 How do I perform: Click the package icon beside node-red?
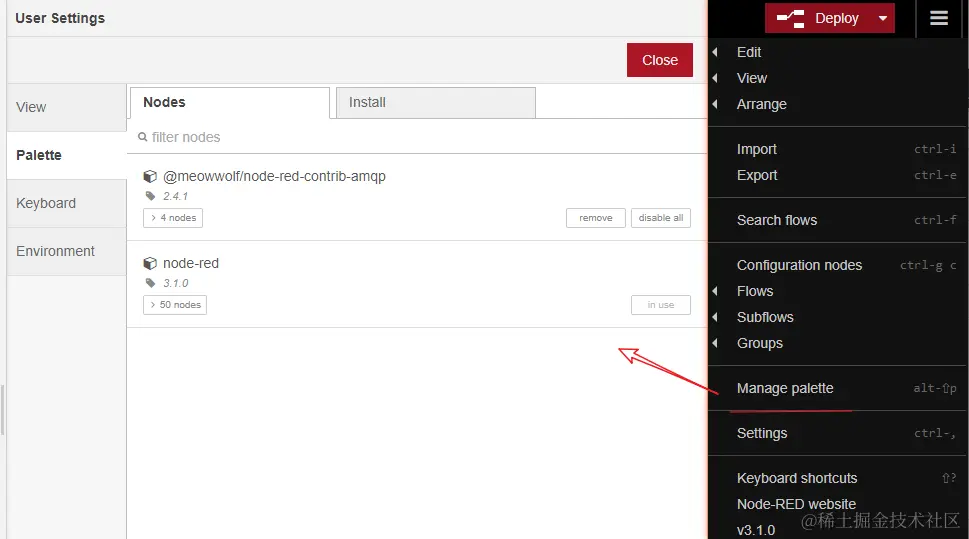point(150,263)
